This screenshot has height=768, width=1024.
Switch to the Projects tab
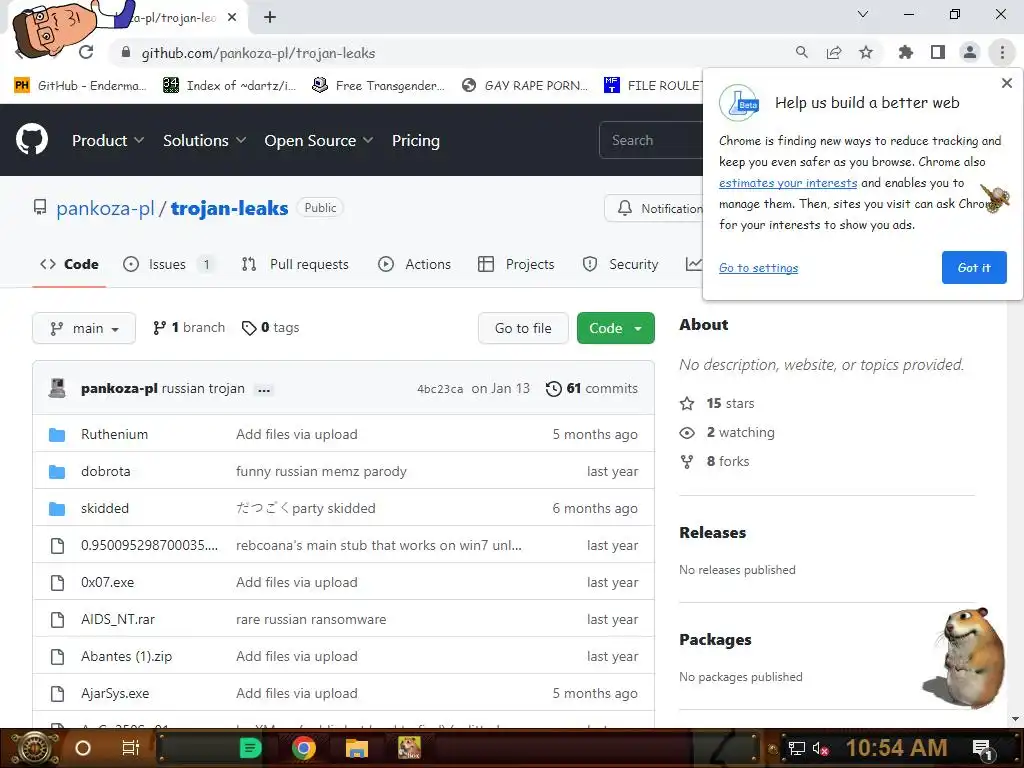(x=516, y=264)
